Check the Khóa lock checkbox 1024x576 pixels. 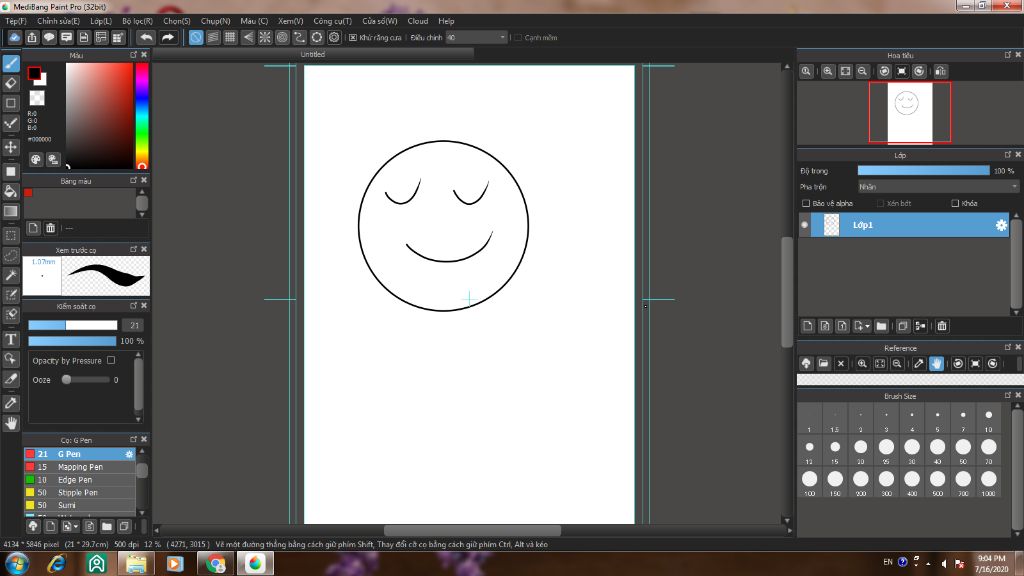[x=955, y=203]
